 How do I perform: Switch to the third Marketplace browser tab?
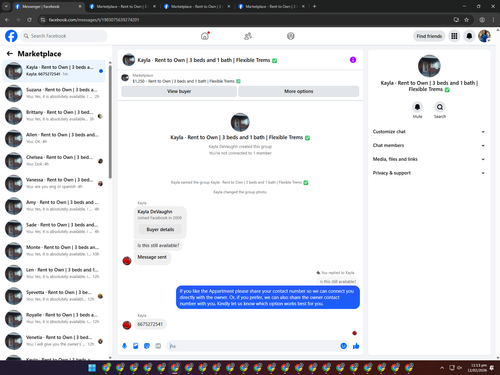[x=197, y=6]
